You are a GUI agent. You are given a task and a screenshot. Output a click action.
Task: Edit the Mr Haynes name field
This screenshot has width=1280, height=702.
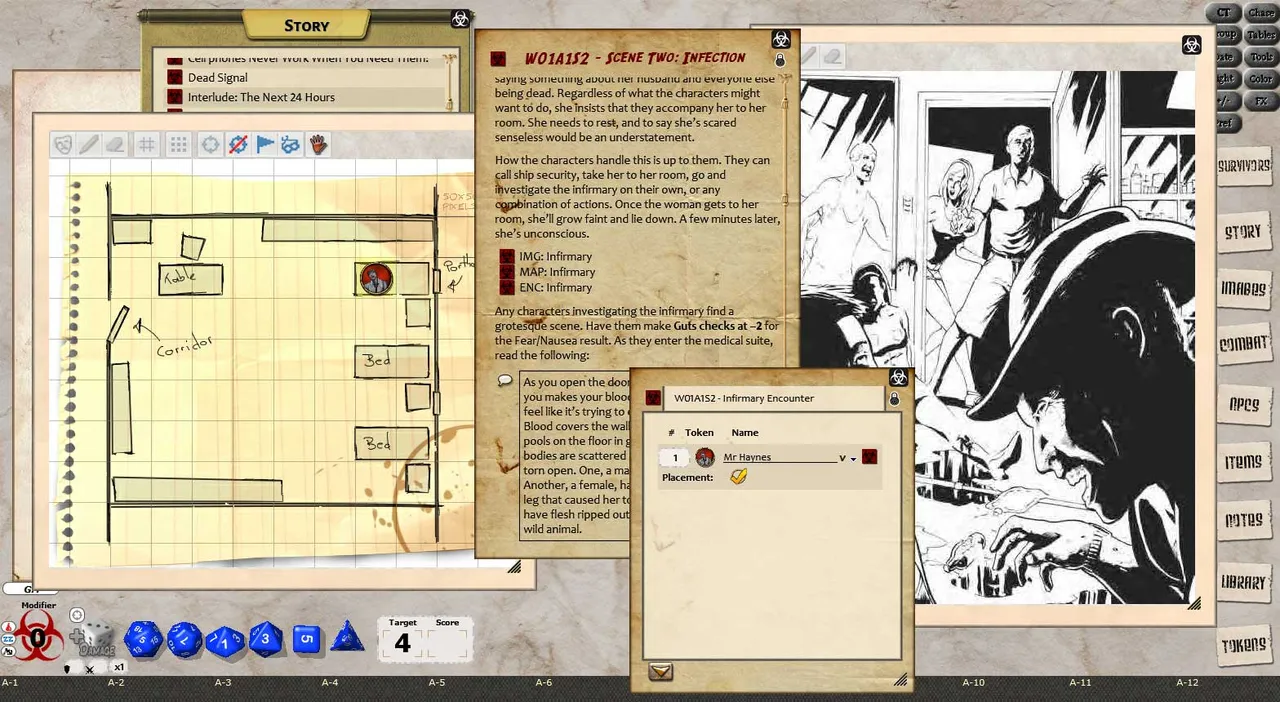pos(780,457)
